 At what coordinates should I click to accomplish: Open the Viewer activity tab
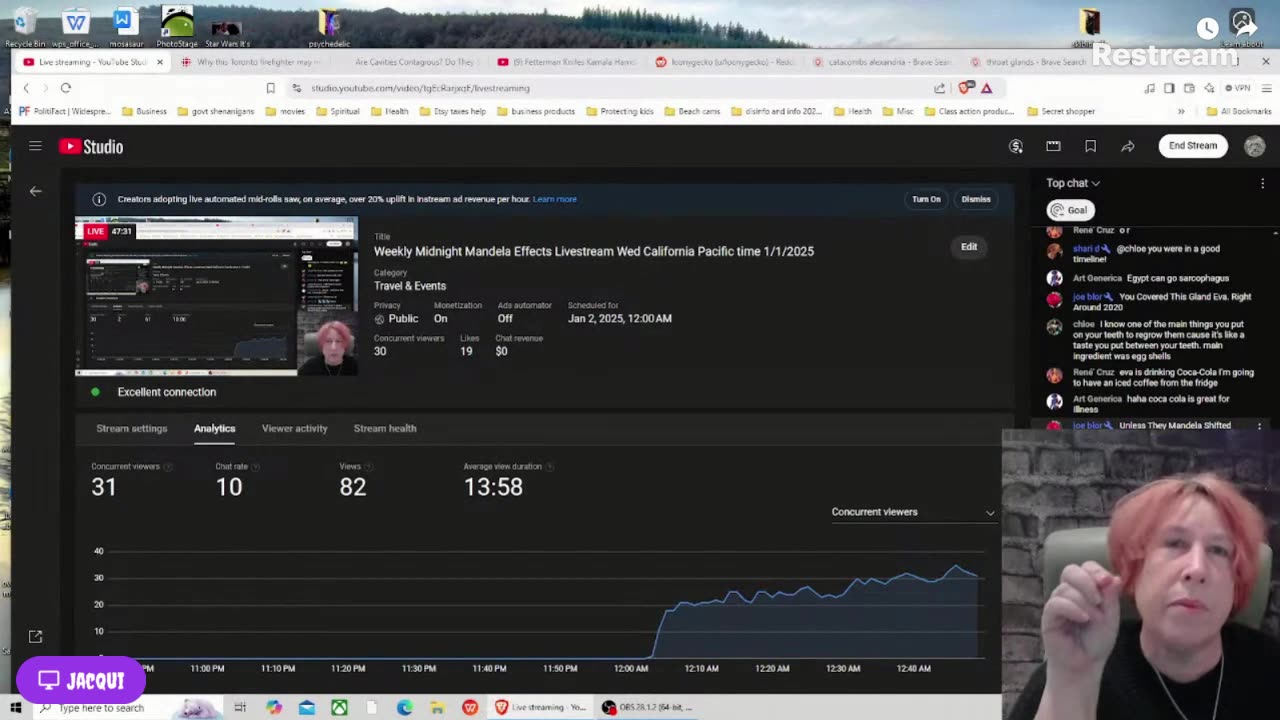pos(294,428)
